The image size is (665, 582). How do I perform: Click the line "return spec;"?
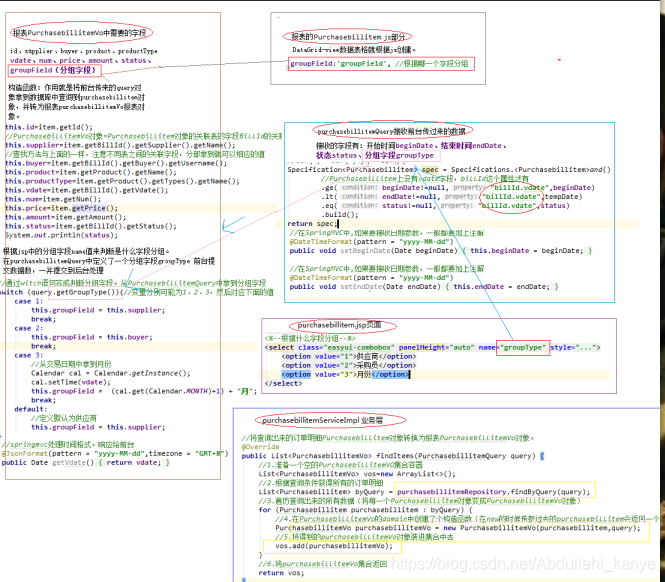click(x=313, y=224)
